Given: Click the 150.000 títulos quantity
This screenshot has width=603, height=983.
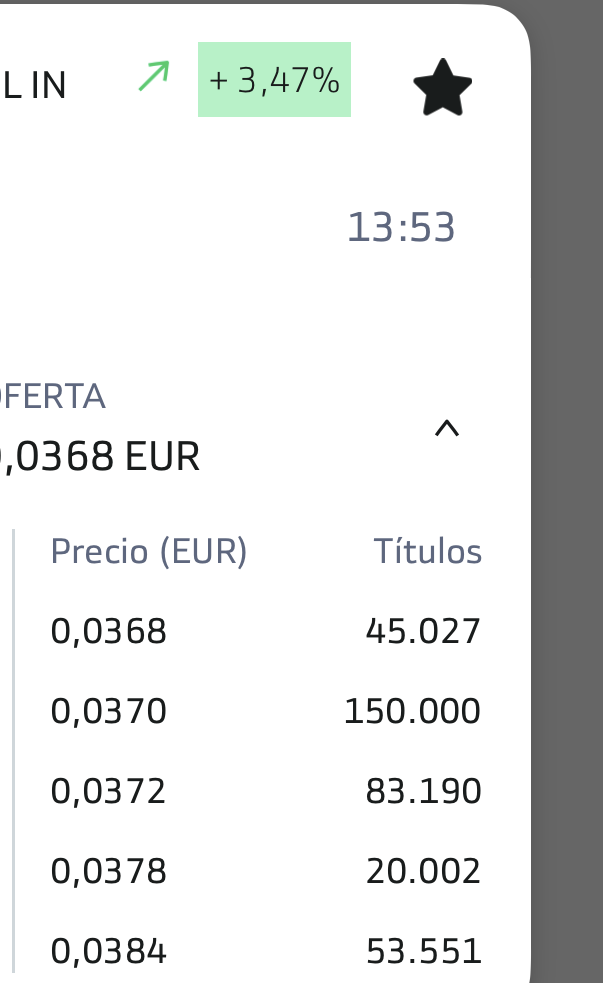Looking at the screenshot, I should tap(412, 711).
